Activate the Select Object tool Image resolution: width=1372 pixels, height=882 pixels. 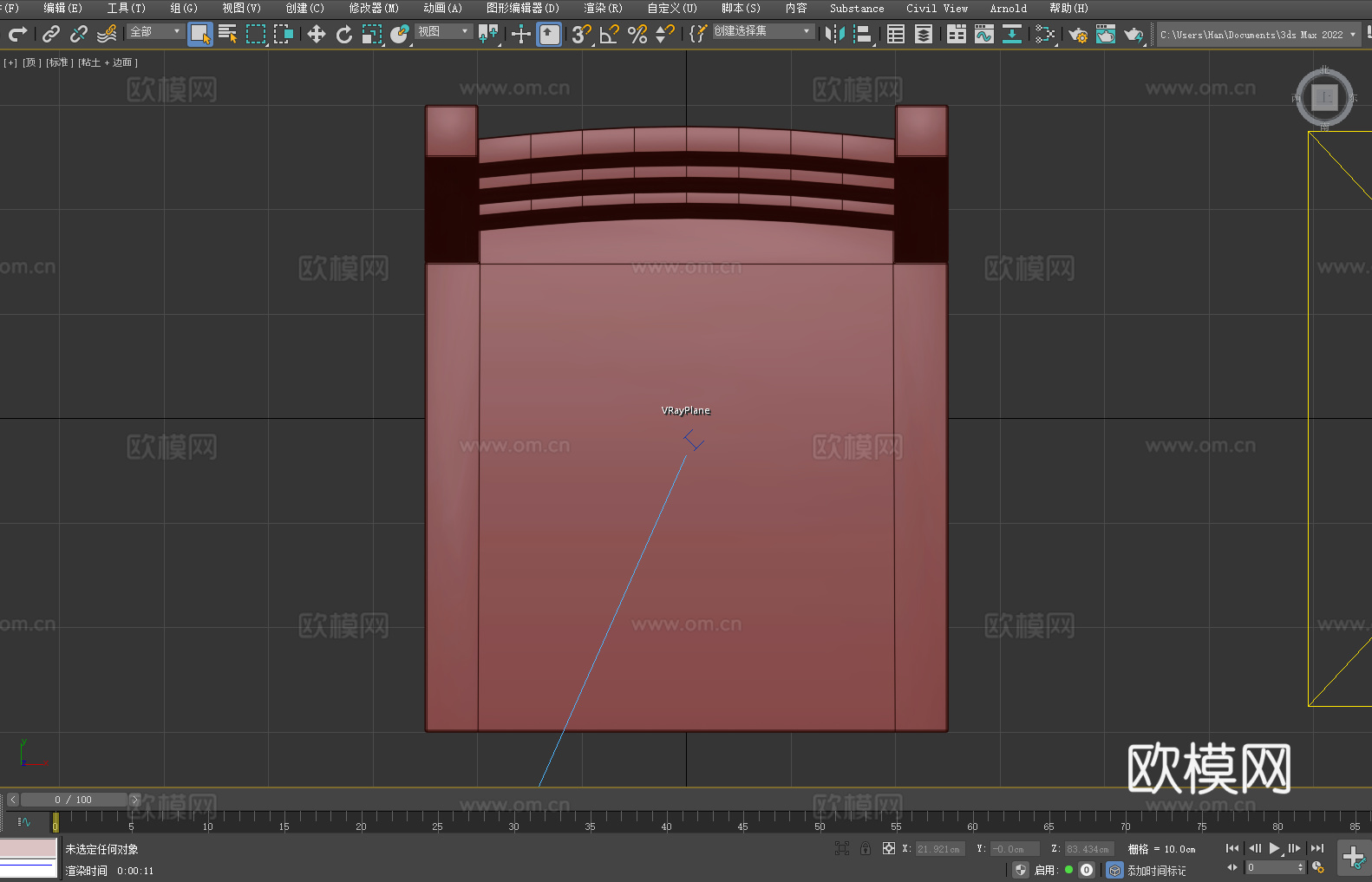200,34
